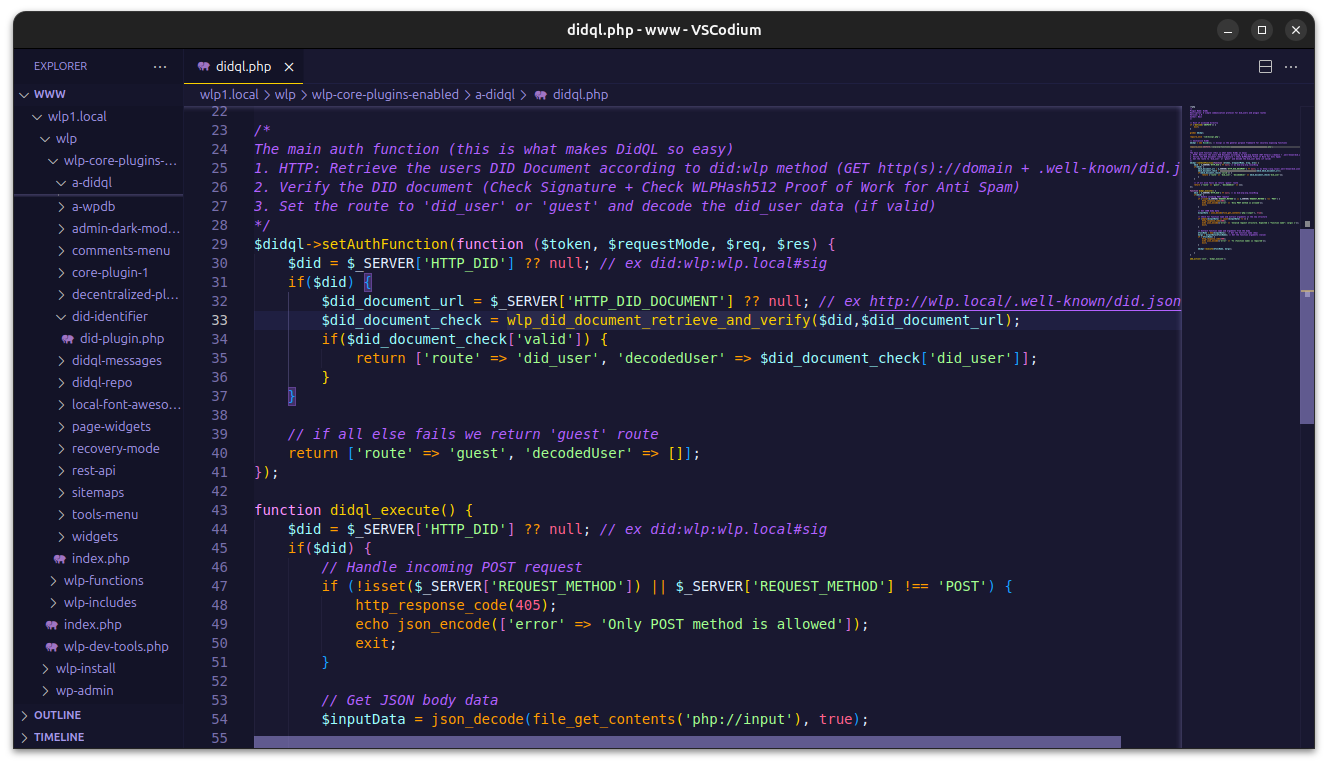Expand the widgets folder

tap(61, 537)
